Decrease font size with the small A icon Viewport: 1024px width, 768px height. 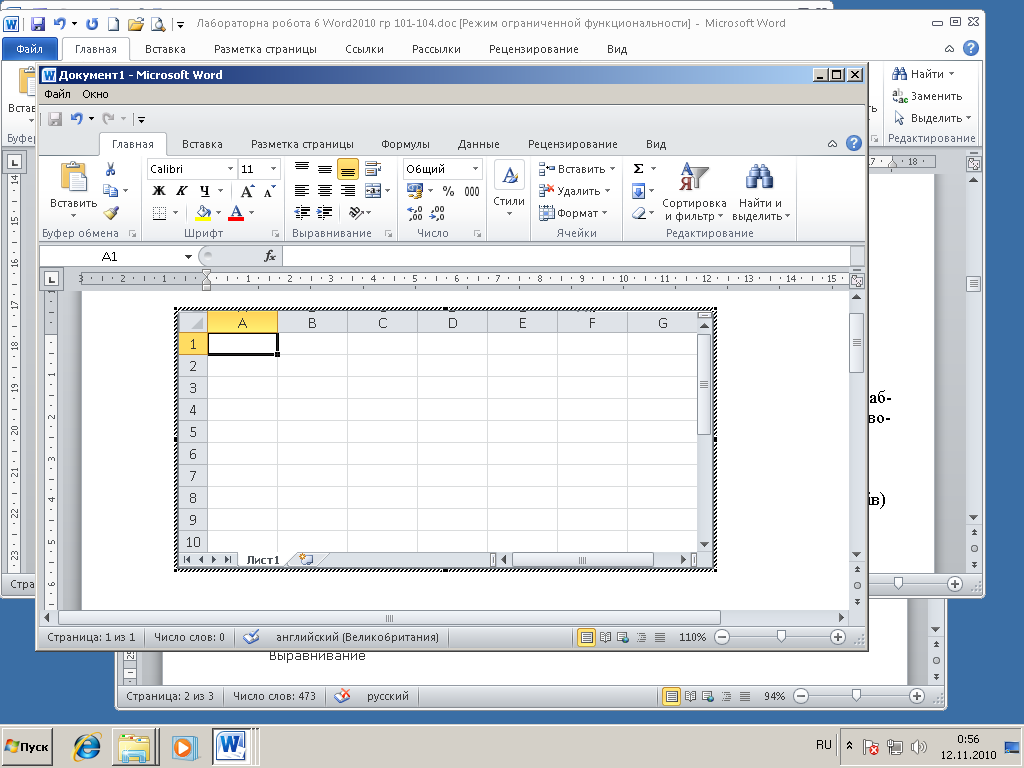pyautogui.click(x=270, y=191)
